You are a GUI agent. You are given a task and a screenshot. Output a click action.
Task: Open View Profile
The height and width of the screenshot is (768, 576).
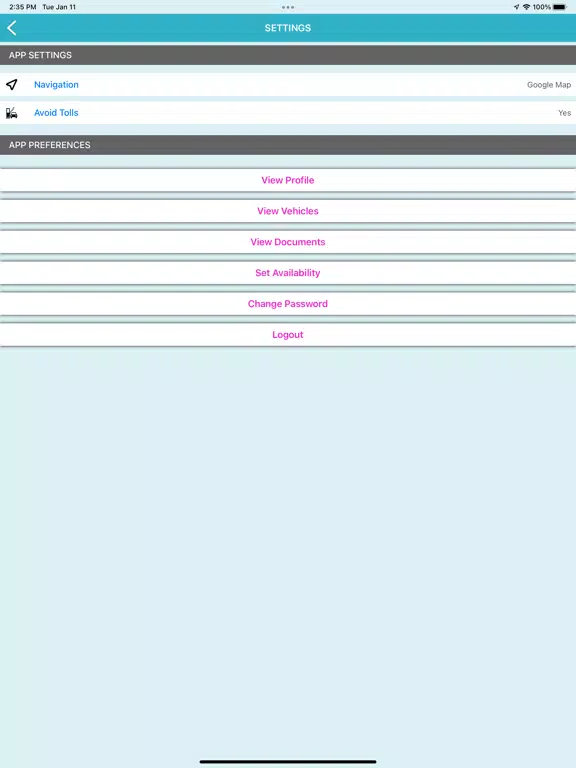[x=288, y=180]
